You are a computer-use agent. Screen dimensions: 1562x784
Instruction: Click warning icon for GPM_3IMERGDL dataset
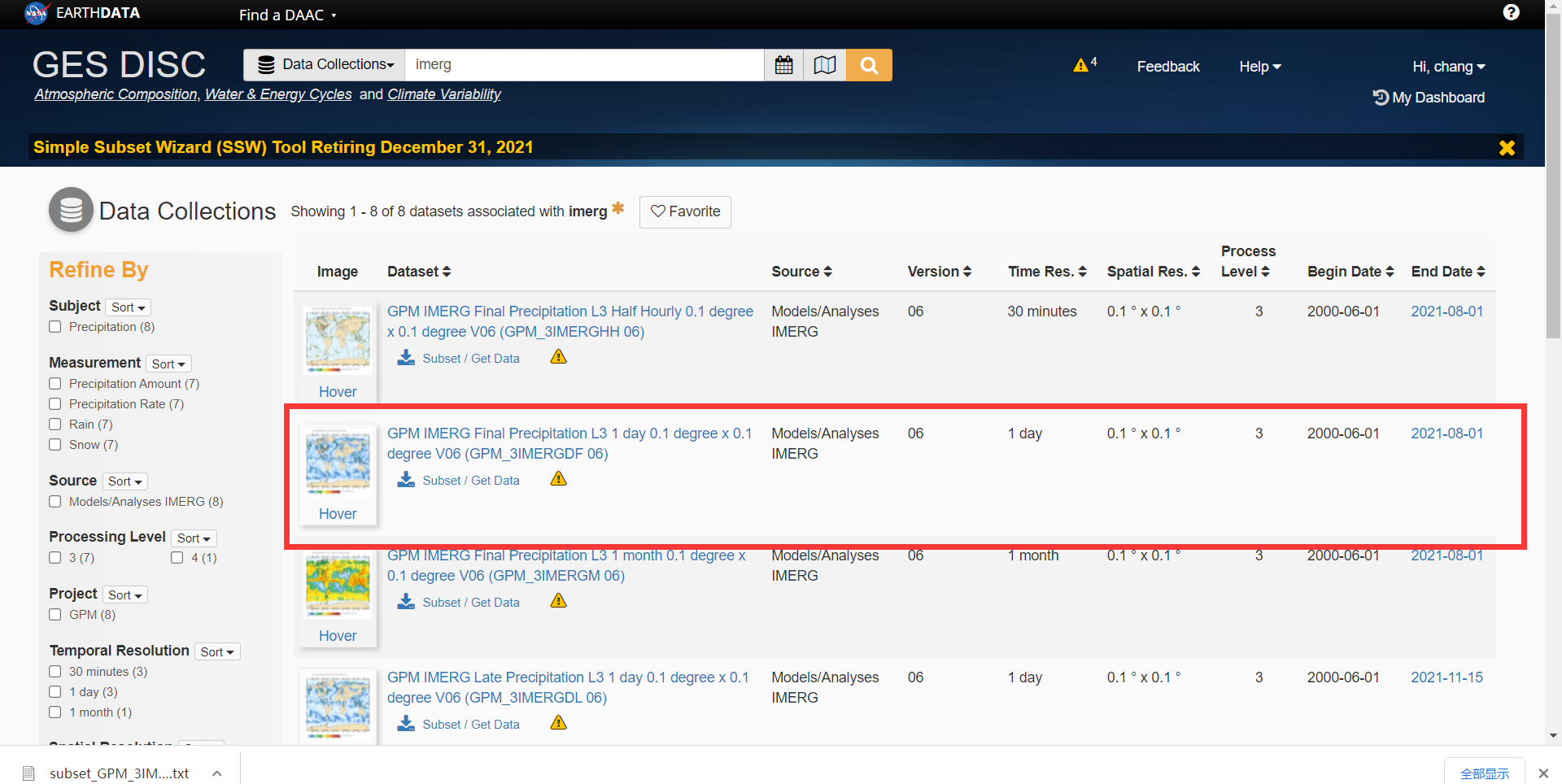pos(558,723)
